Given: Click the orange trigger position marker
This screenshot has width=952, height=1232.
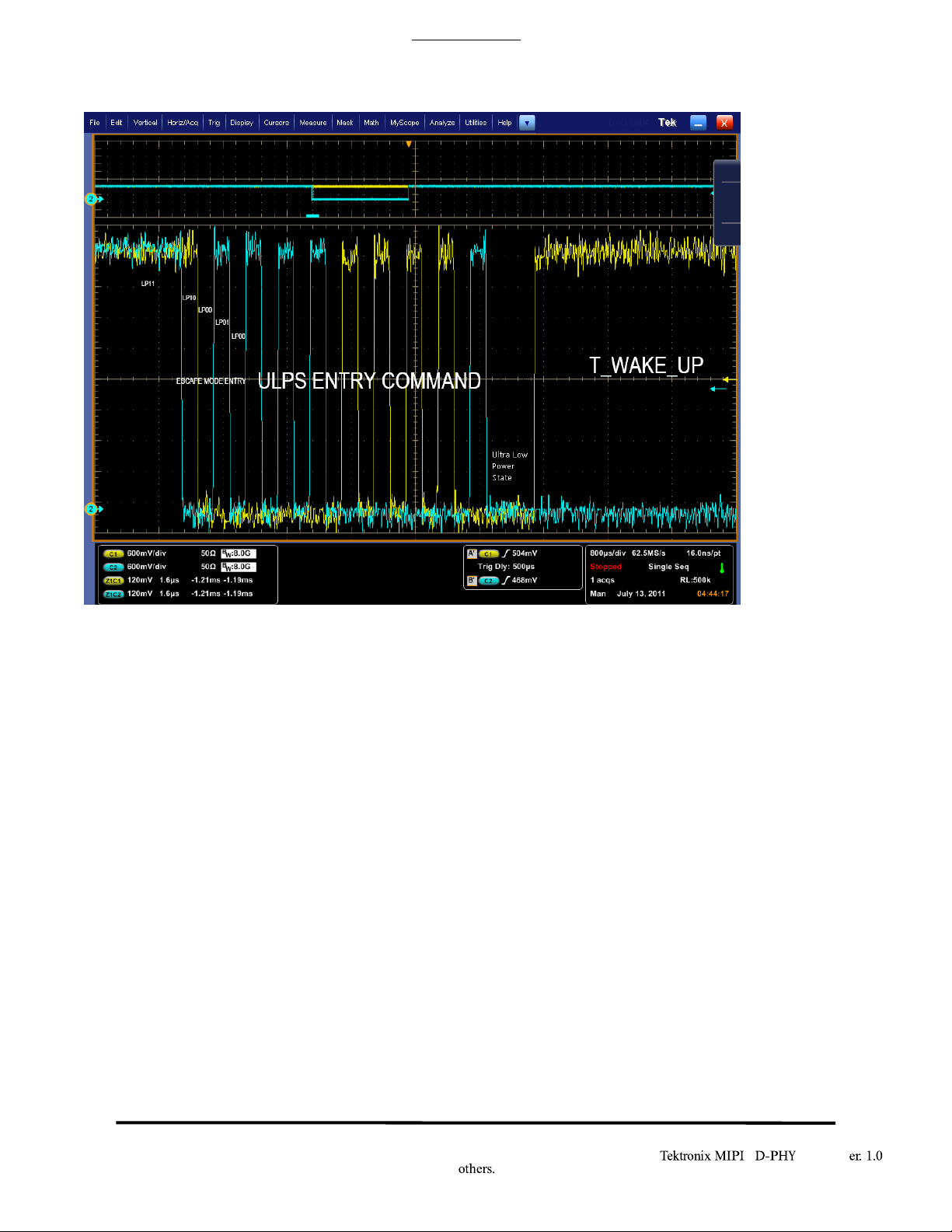Looking at the screenshot, I should (409, 144).
